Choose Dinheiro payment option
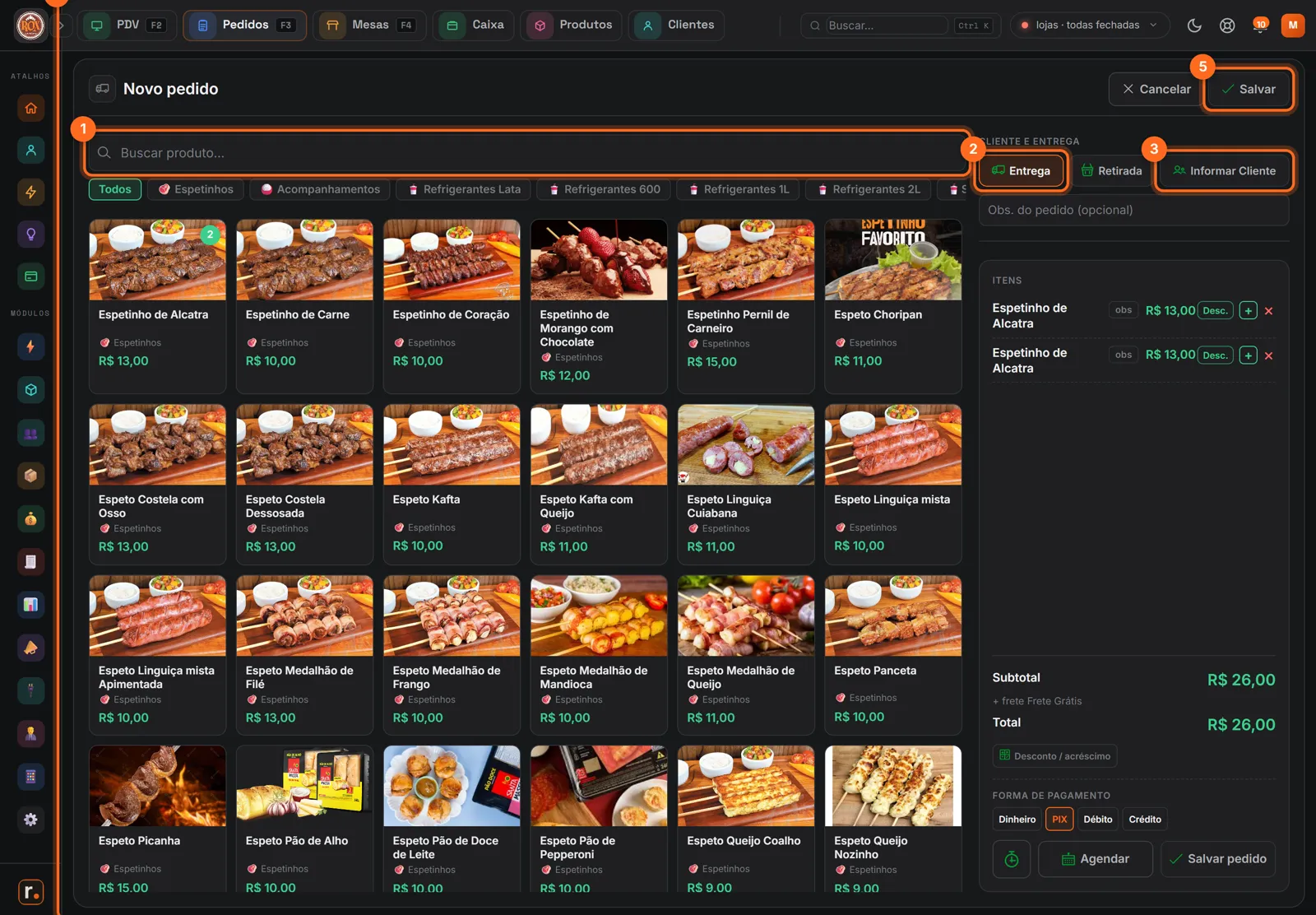The image size is (1316, 915). (x=1017, y=820)
